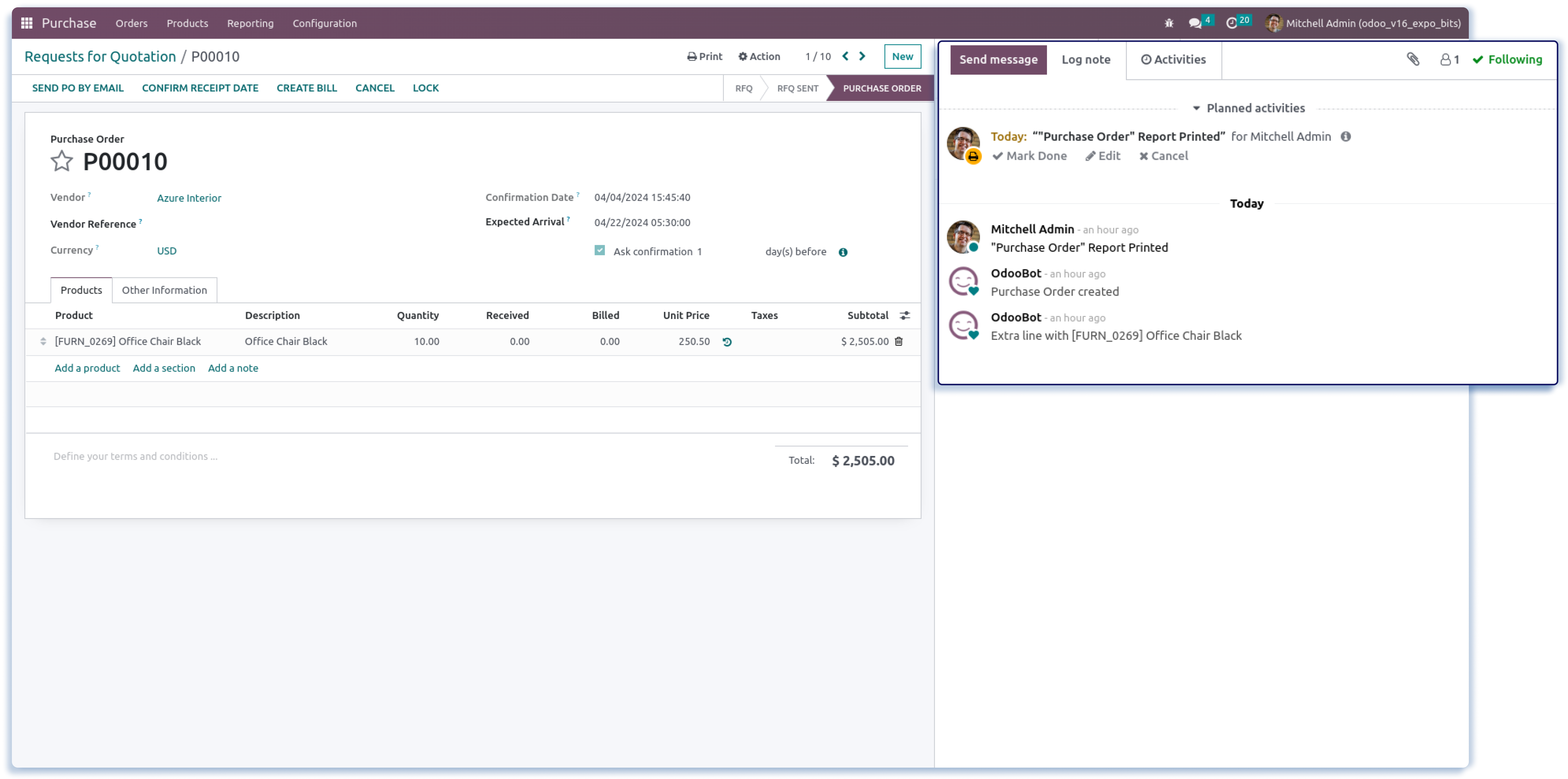Click Add a note link
Screen dimensions: 1568x779
pyautogui.click(x=233, y=369)
